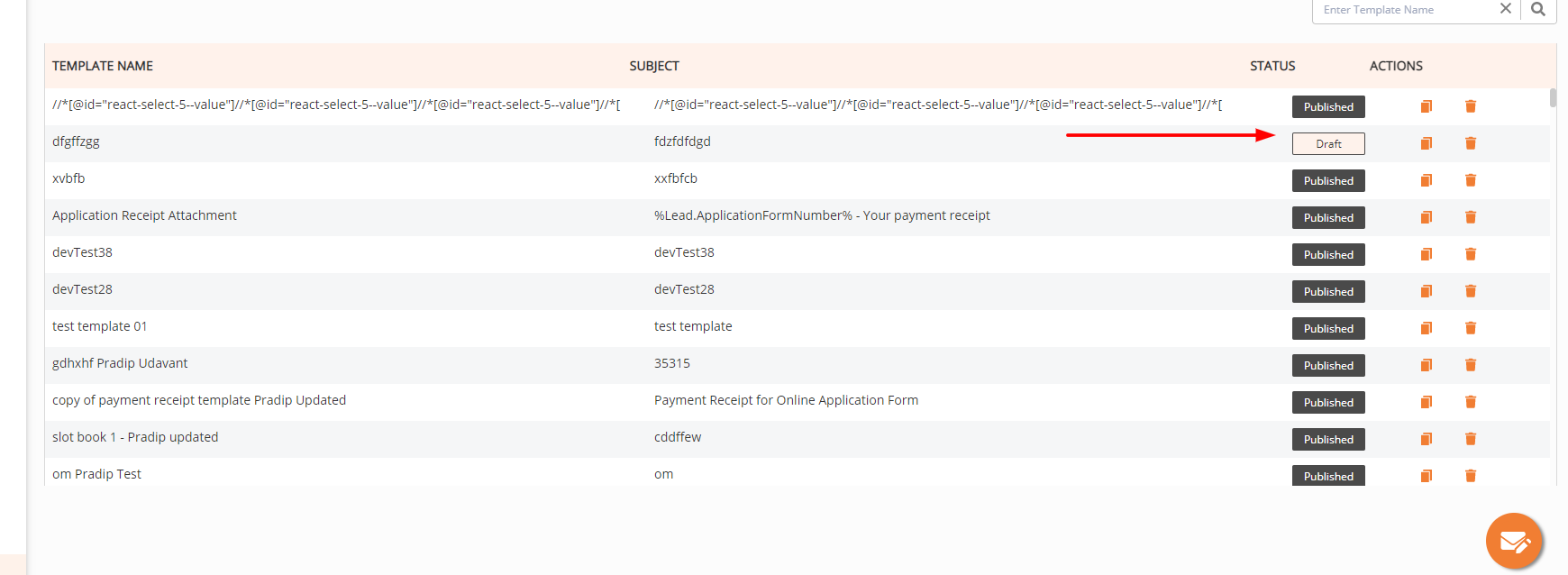
Task: Copy the slot book 1 template
Action: [x=1427, y=439]
